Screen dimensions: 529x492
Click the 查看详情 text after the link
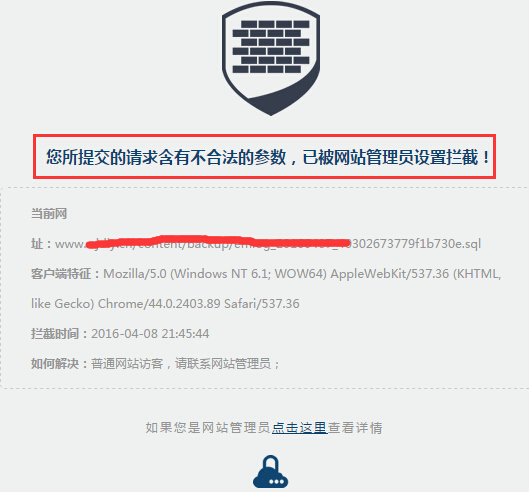click(355, 428)
